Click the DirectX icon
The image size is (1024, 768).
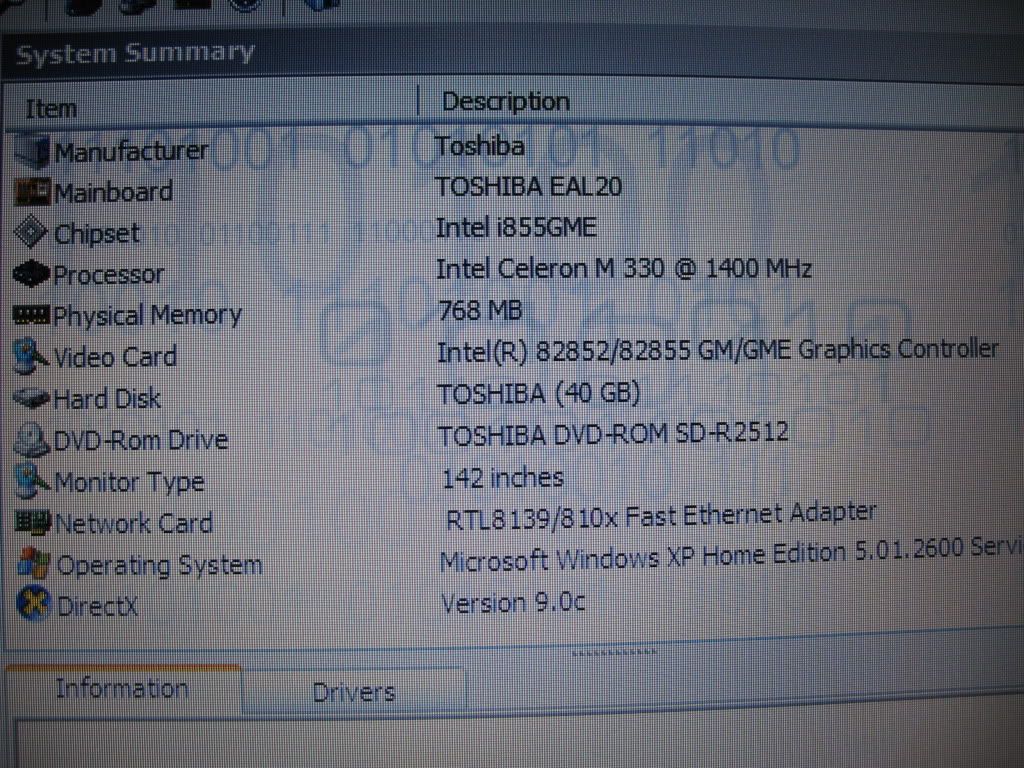tap(34, 605)
